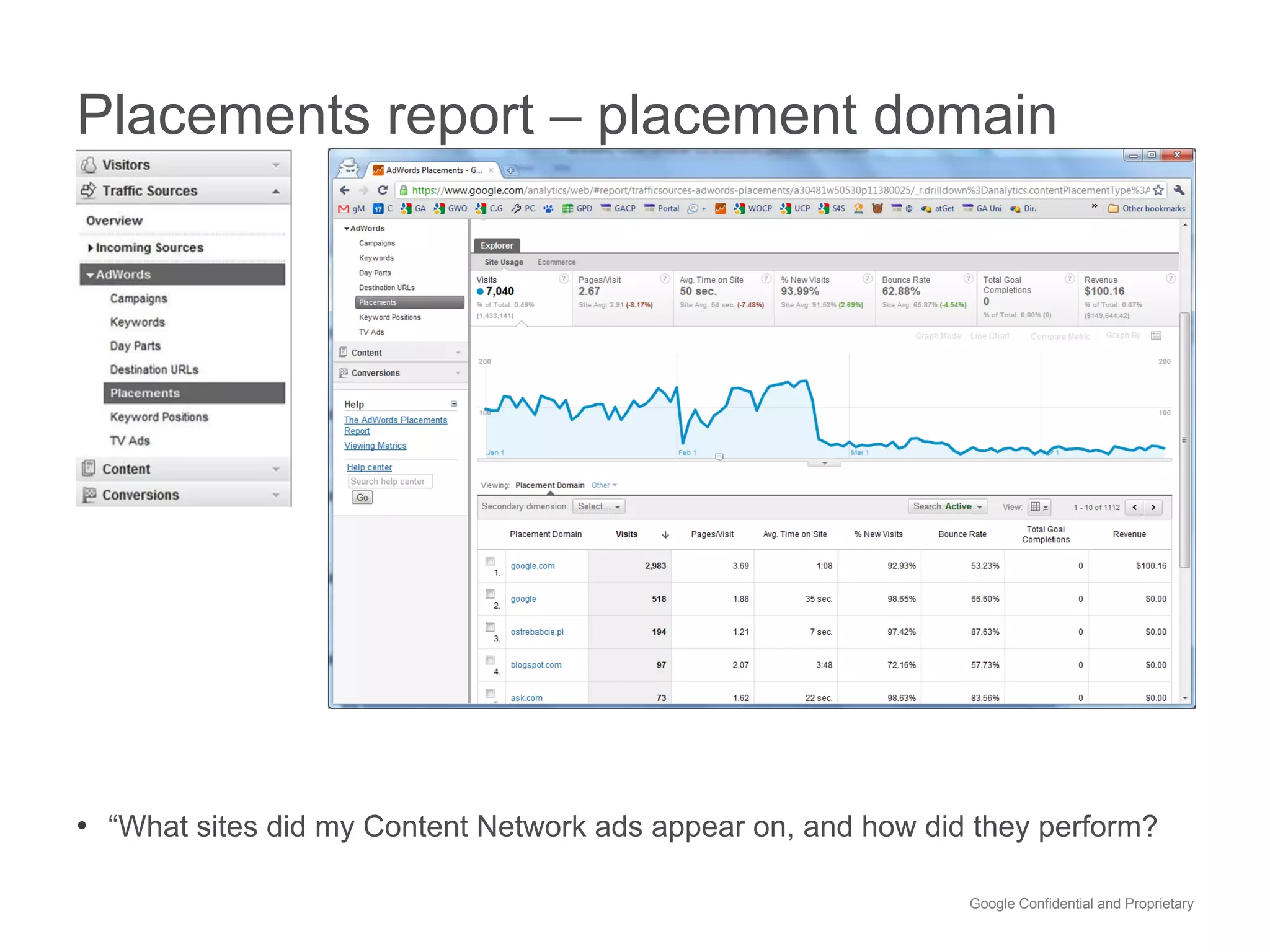1270x952 pixels.
Task: Open The AdWords Placements Report link
Action: [396, 425]
